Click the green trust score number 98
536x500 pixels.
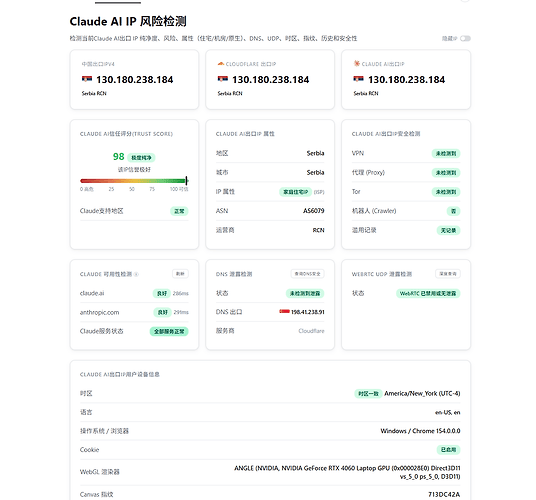(119, 157)
